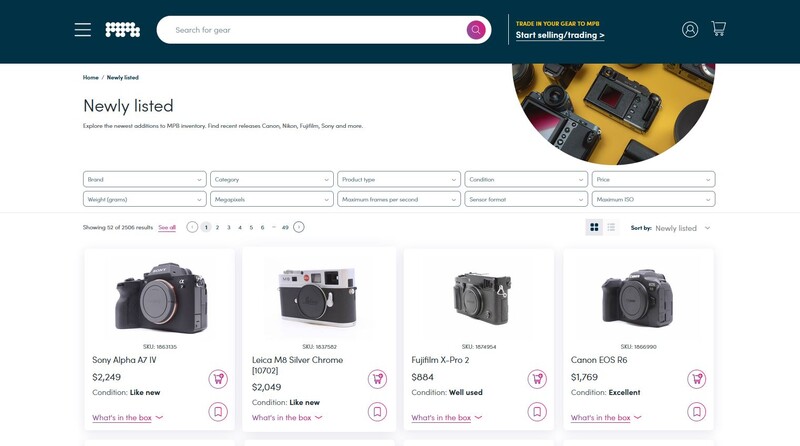
Task: Go to results page 6
Action: (262, 227)
